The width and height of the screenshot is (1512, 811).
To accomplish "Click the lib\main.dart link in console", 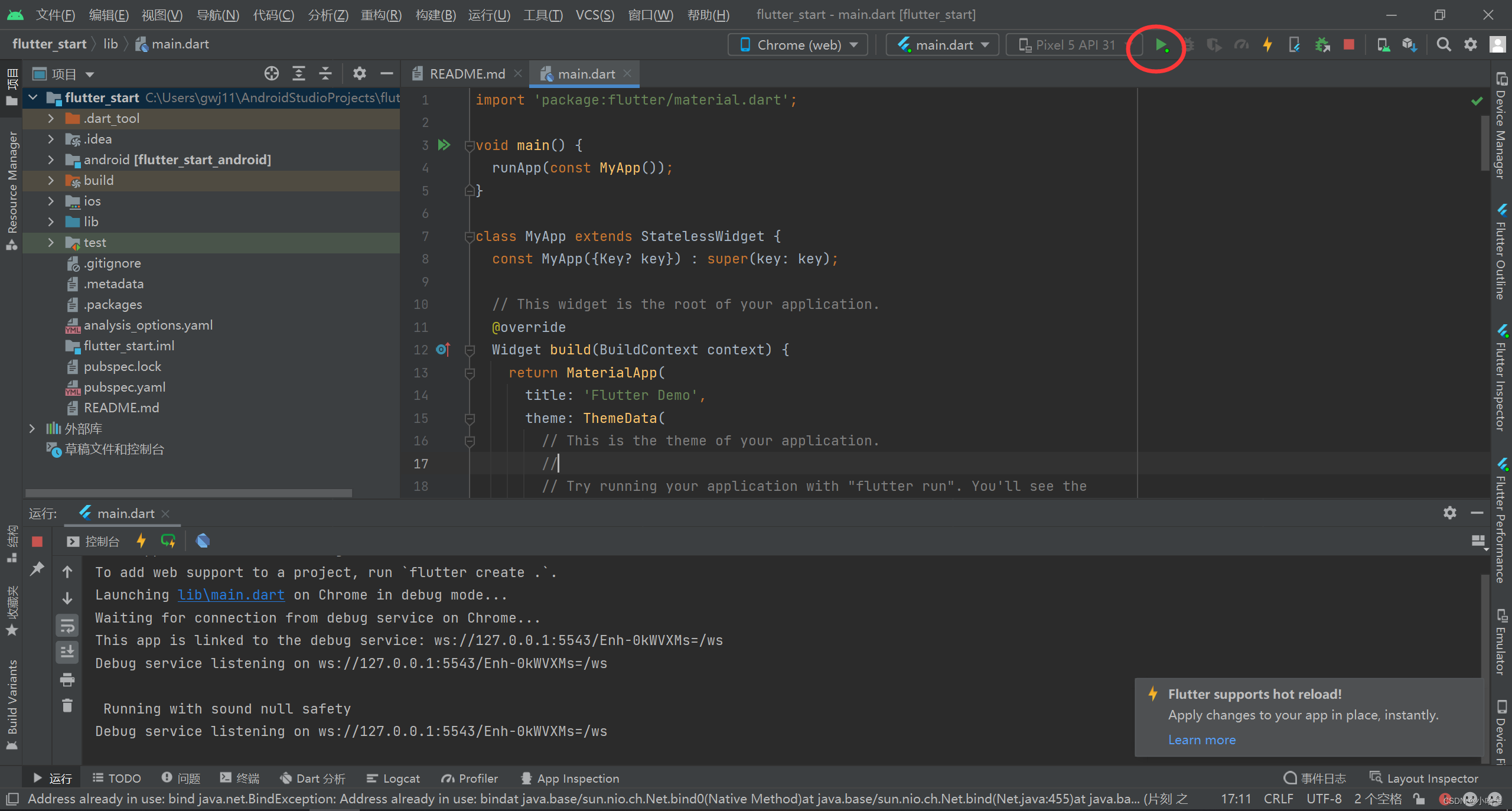I will click(231, 595).
